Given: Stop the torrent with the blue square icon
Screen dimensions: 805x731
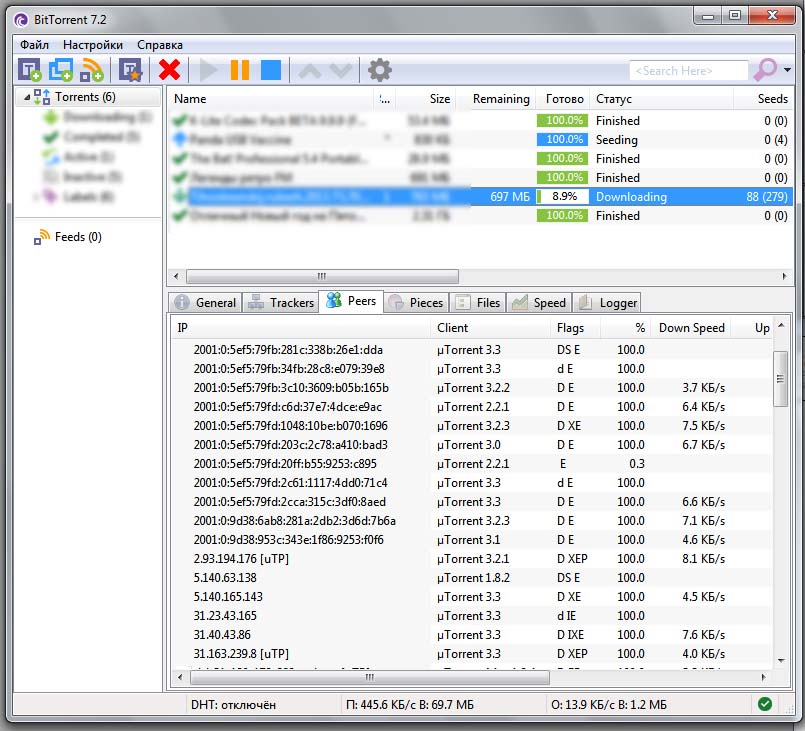Looking at the screenshot, I should pos(271,70).
